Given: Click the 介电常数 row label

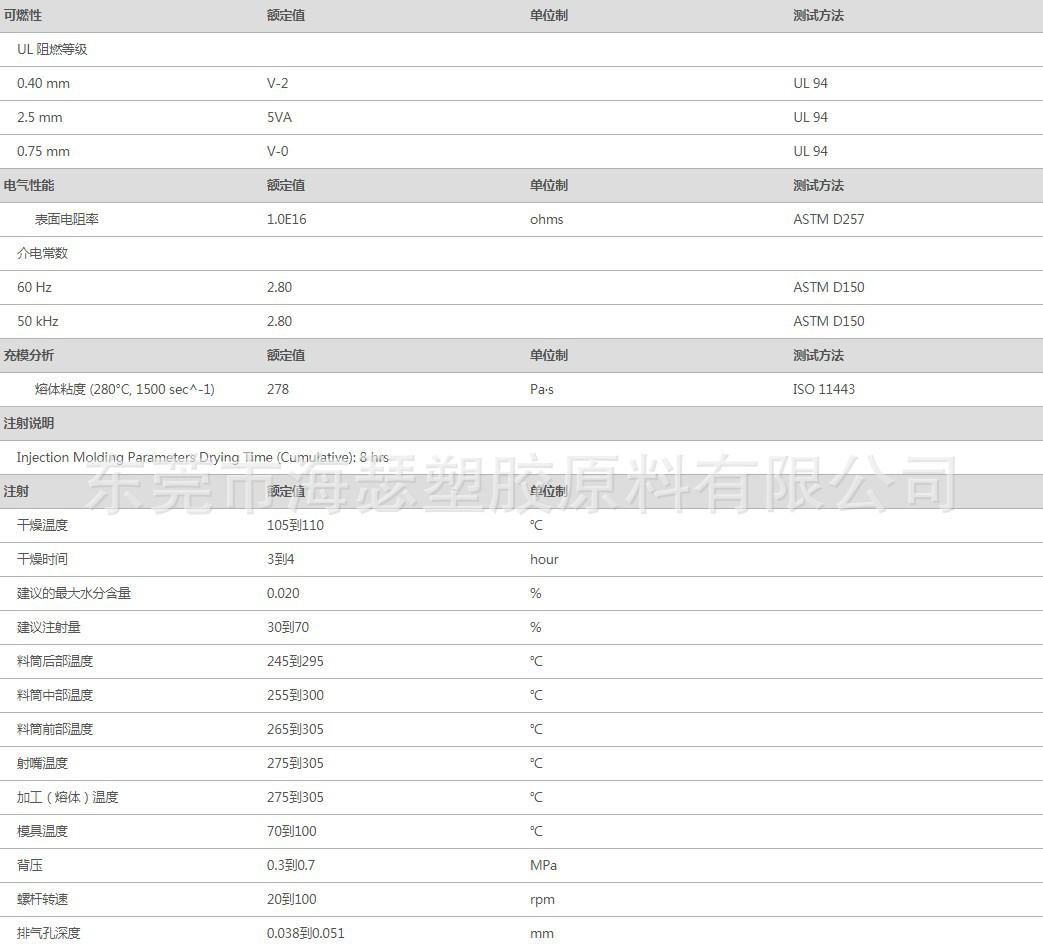Looking at the screenshot, I should point(42,254).
